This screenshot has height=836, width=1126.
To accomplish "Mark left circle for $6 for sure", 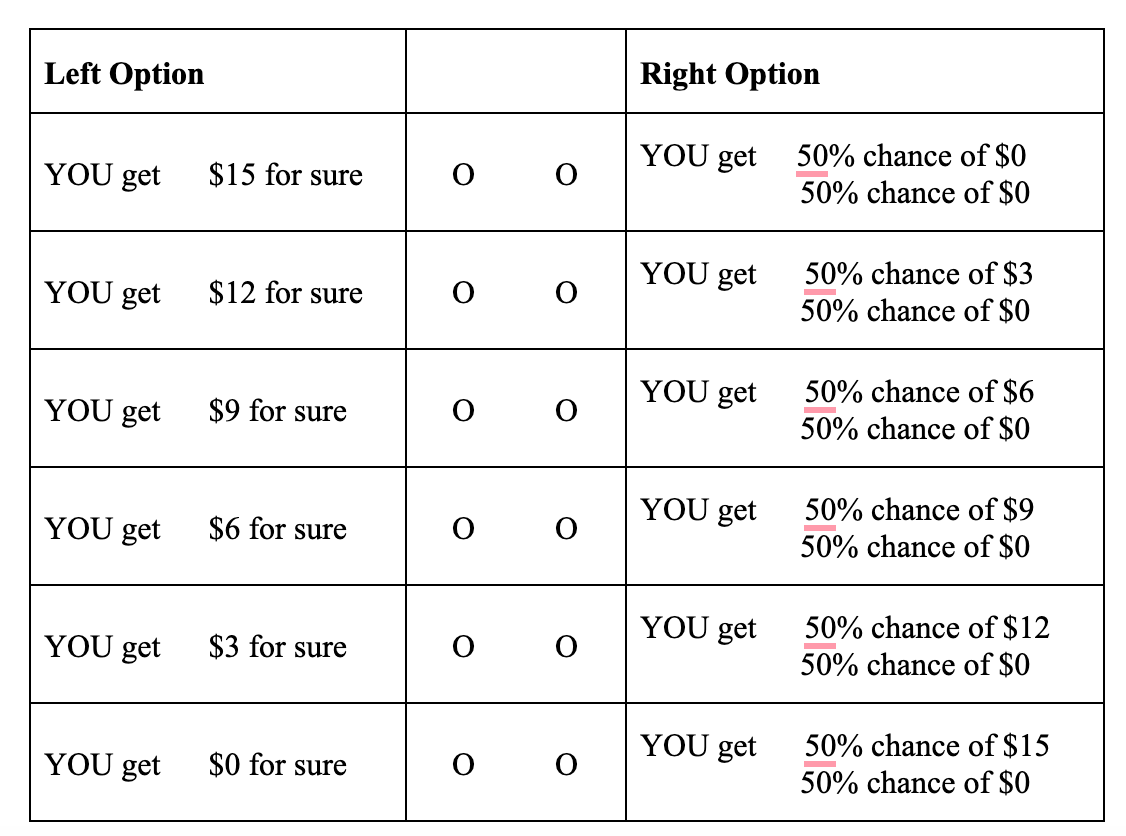I will tap(463, 530).
